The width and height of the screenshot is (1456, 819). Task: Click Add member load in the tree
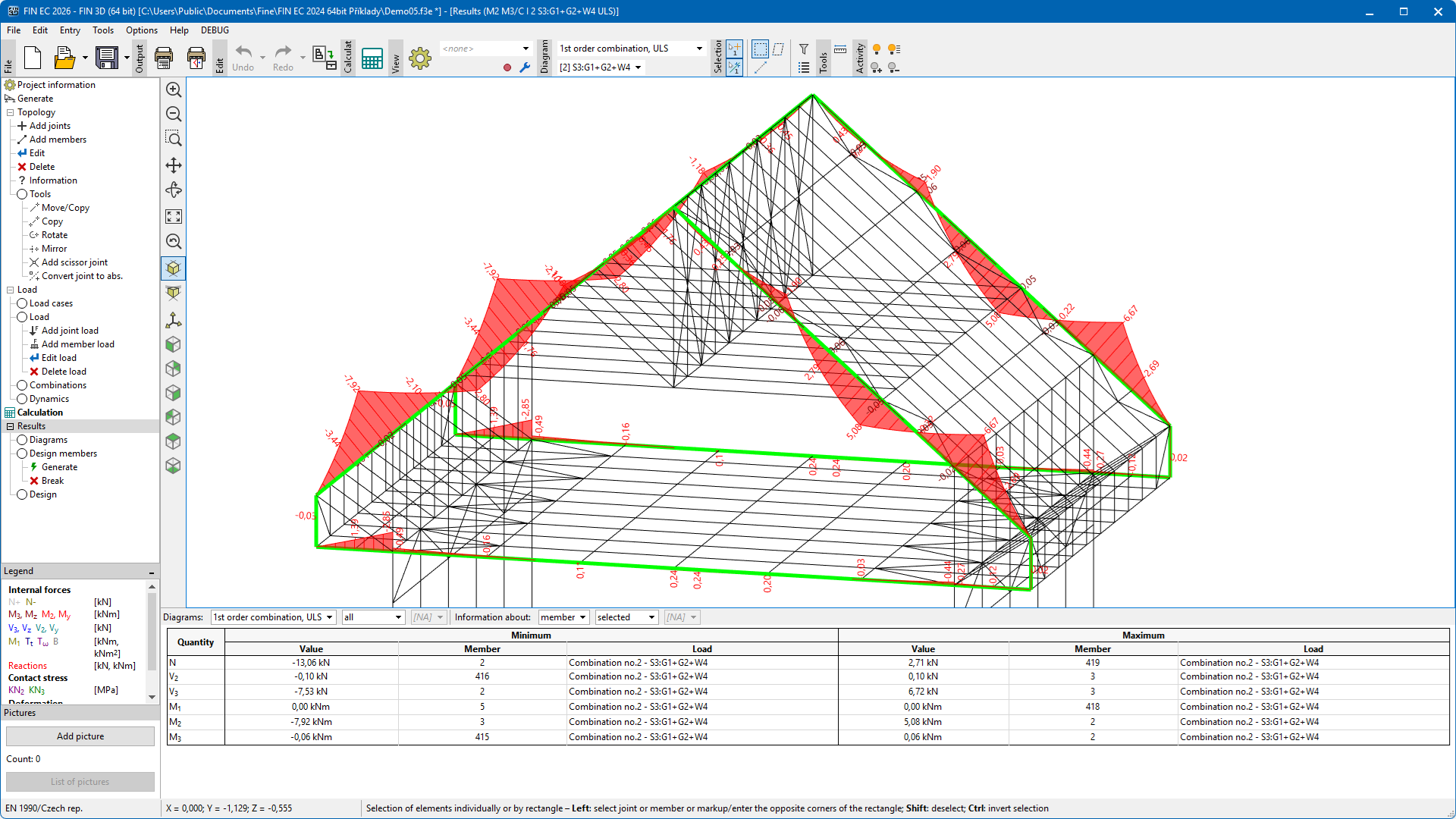[77, 344]
